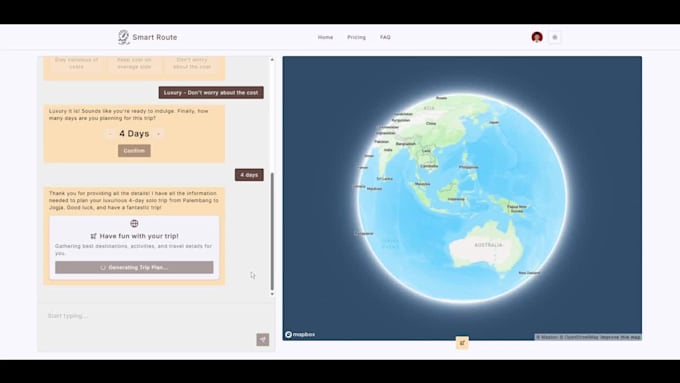Click the Philippines label on the globe

pyautogui.click(x=469, y=167)
